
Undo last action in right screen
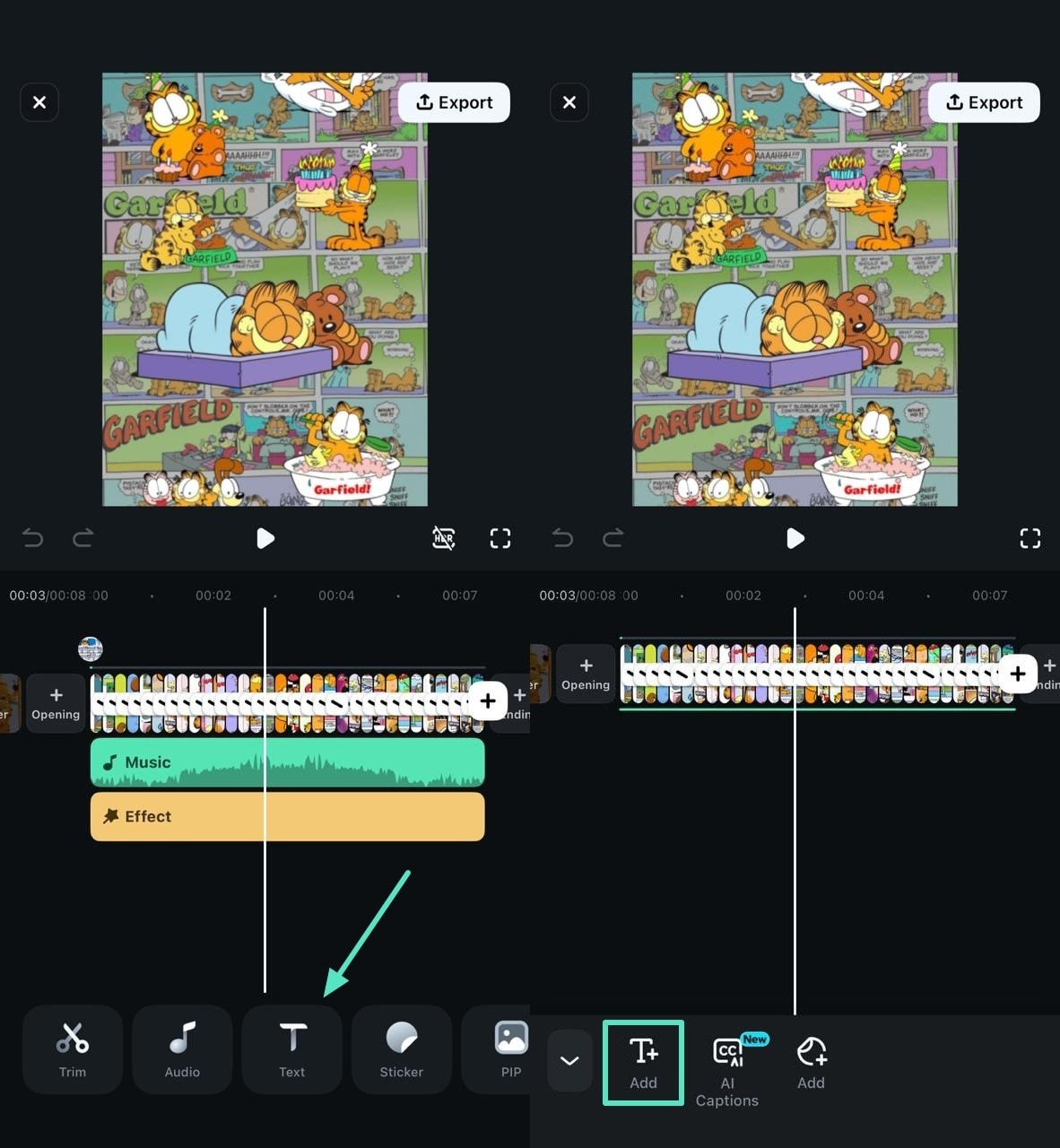pos(562,538)
